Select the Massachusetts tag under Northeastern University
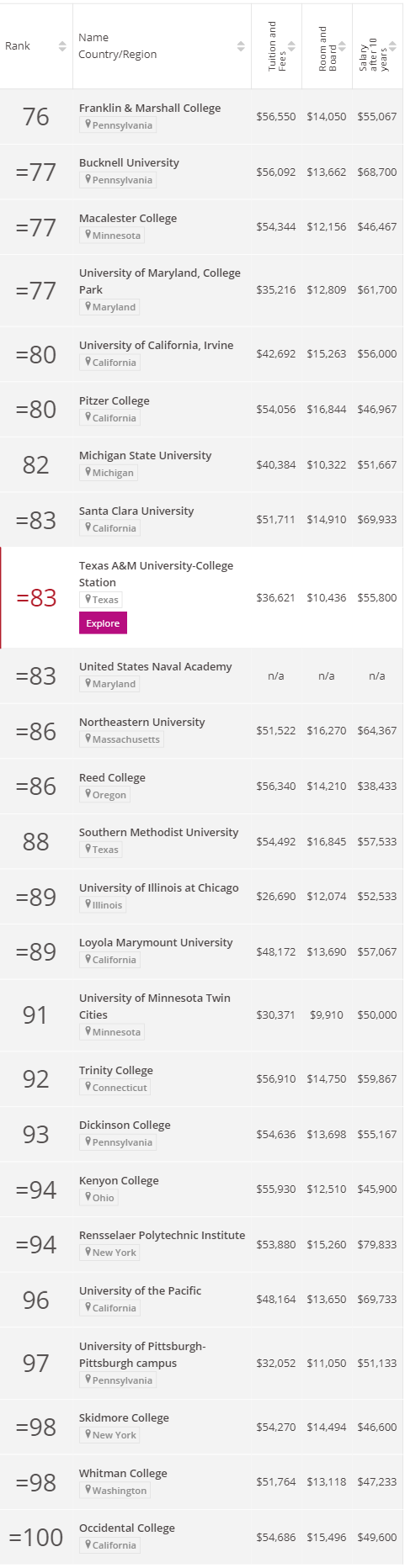 [121, 739]
